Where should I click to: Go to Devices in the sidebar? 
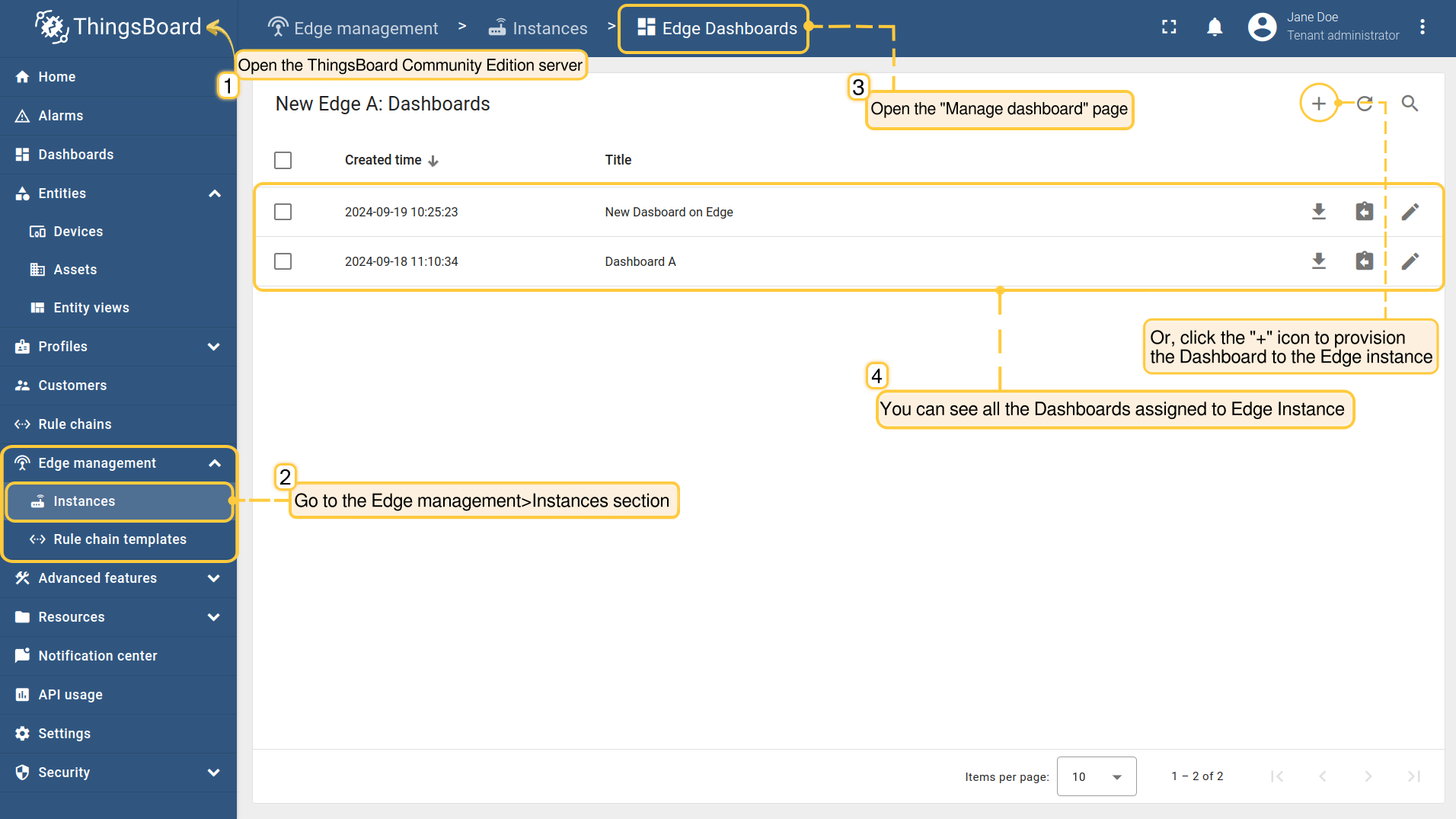pos(78,232)
